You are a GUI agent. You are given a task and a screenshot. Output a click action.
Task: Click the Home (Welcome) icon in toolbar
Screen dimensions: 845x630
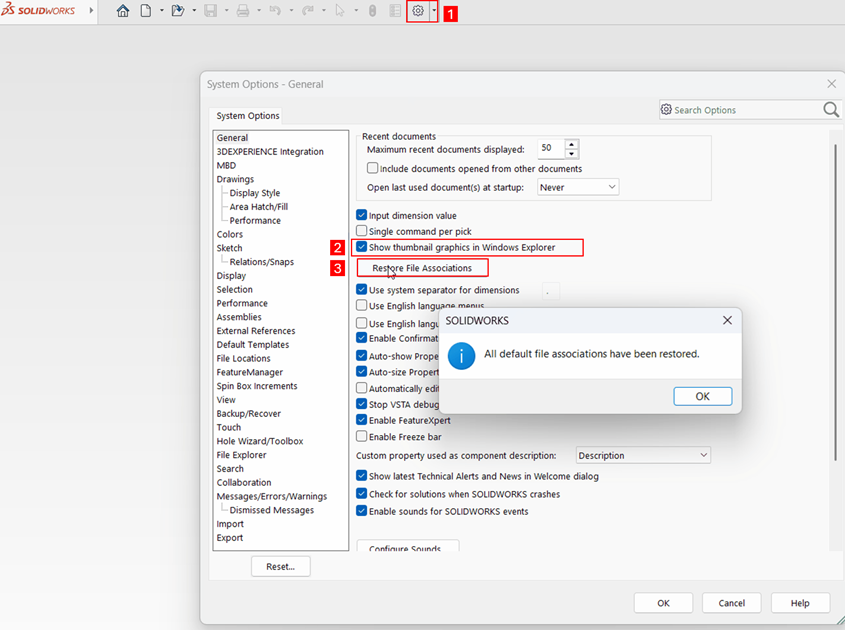click(x=123, y=12)
